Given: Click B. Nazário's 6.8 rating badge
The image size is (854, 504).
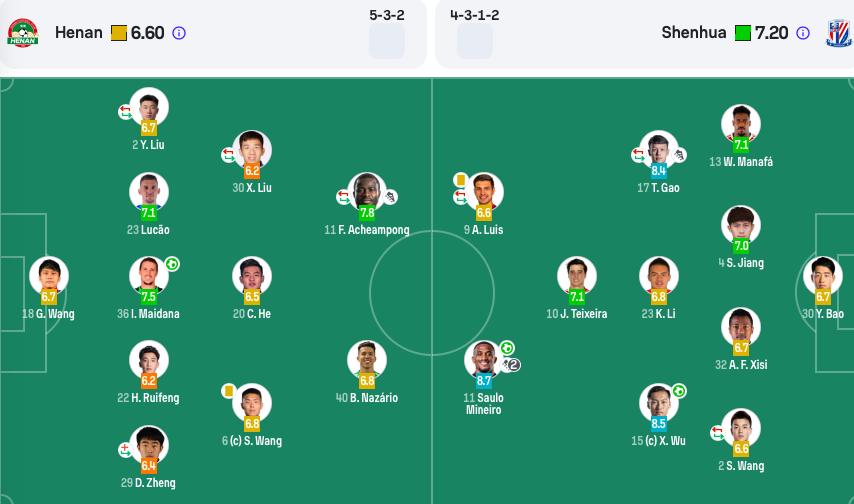Looking at the screenshot, I should pyautogui.click(x=367, y=381).
